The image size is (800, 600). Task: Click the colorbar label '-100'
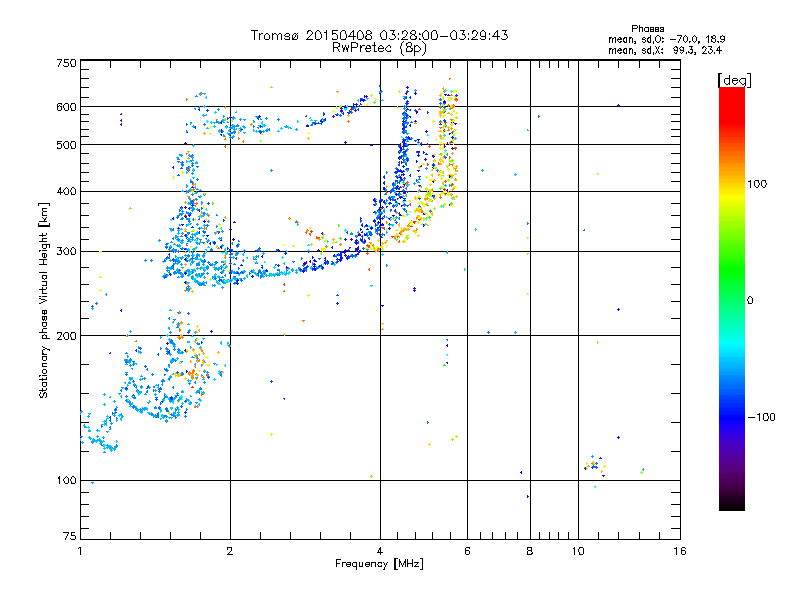click(x=761, y=417)
